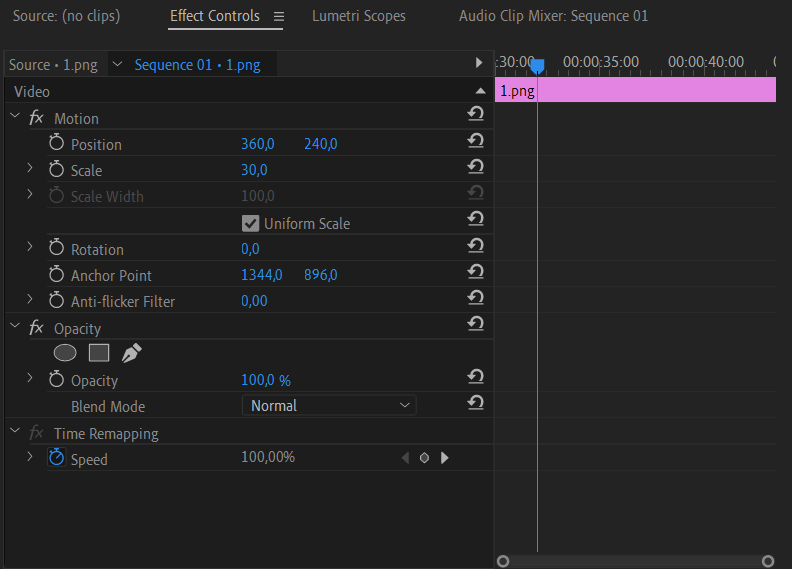Toggle animation stopwatch for Scale
Viewport: 792px width, 569px height.
click(x=57, y=169)
